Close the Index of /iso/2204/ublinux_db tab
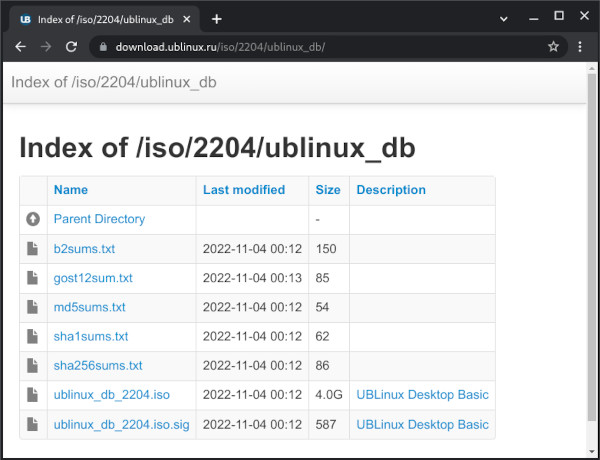600x460 pixels. point(186,19)
